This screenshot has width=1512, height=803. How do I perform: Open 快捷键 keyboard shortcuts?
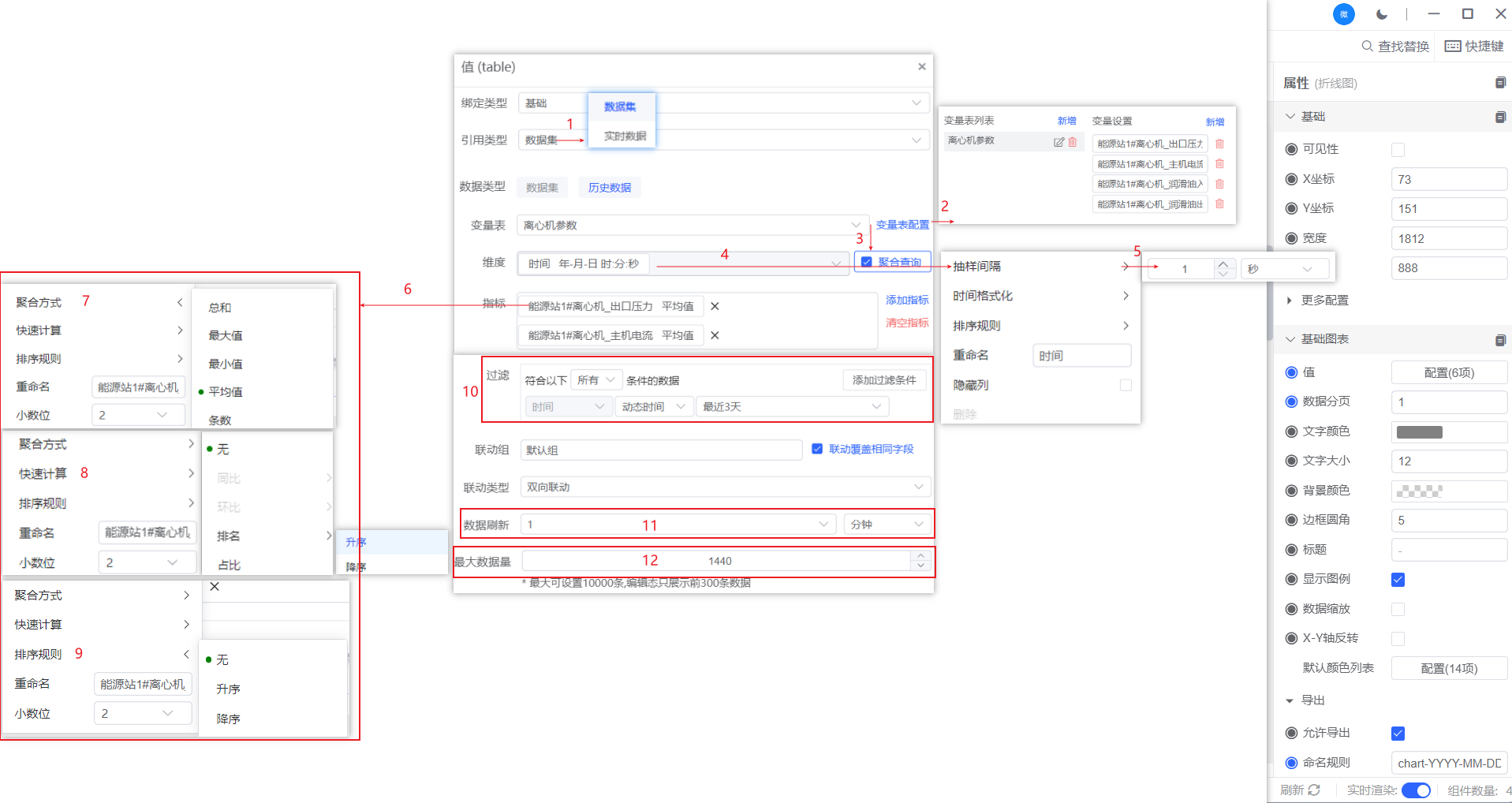pos(1474,47)
